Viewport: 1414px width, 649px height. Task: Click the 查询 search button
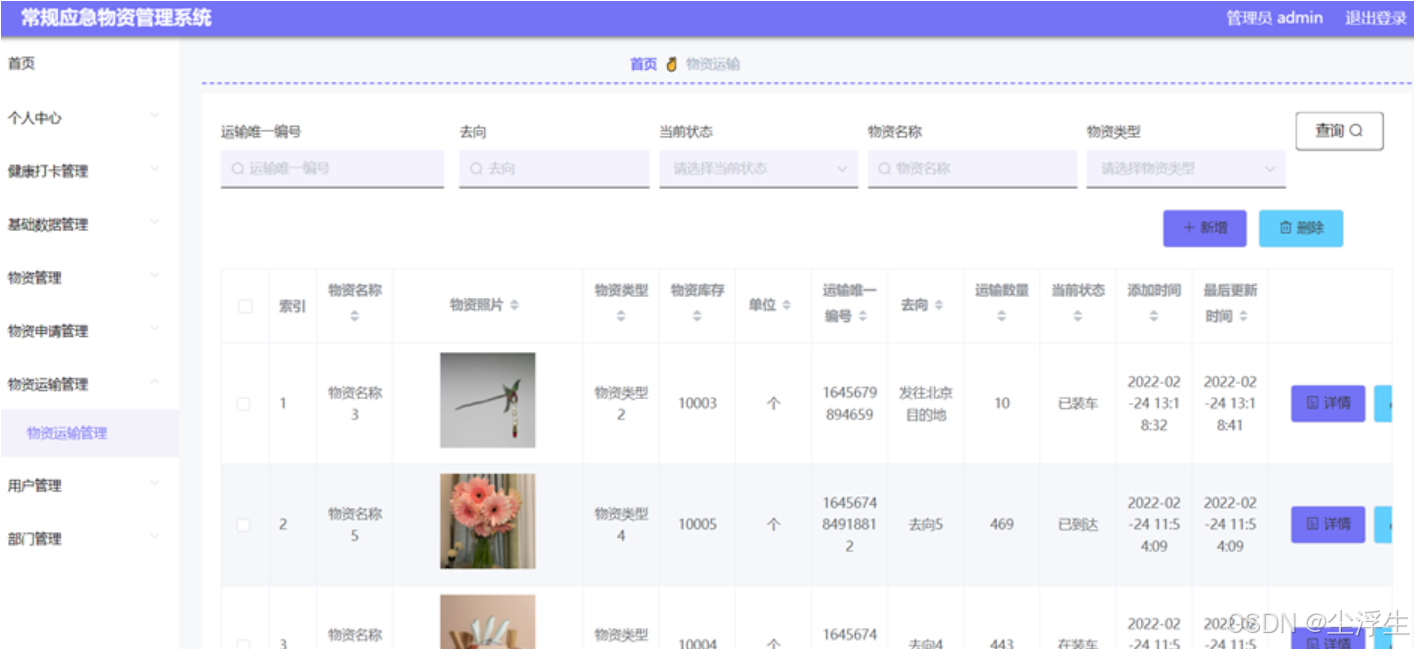click(1339, 131)
